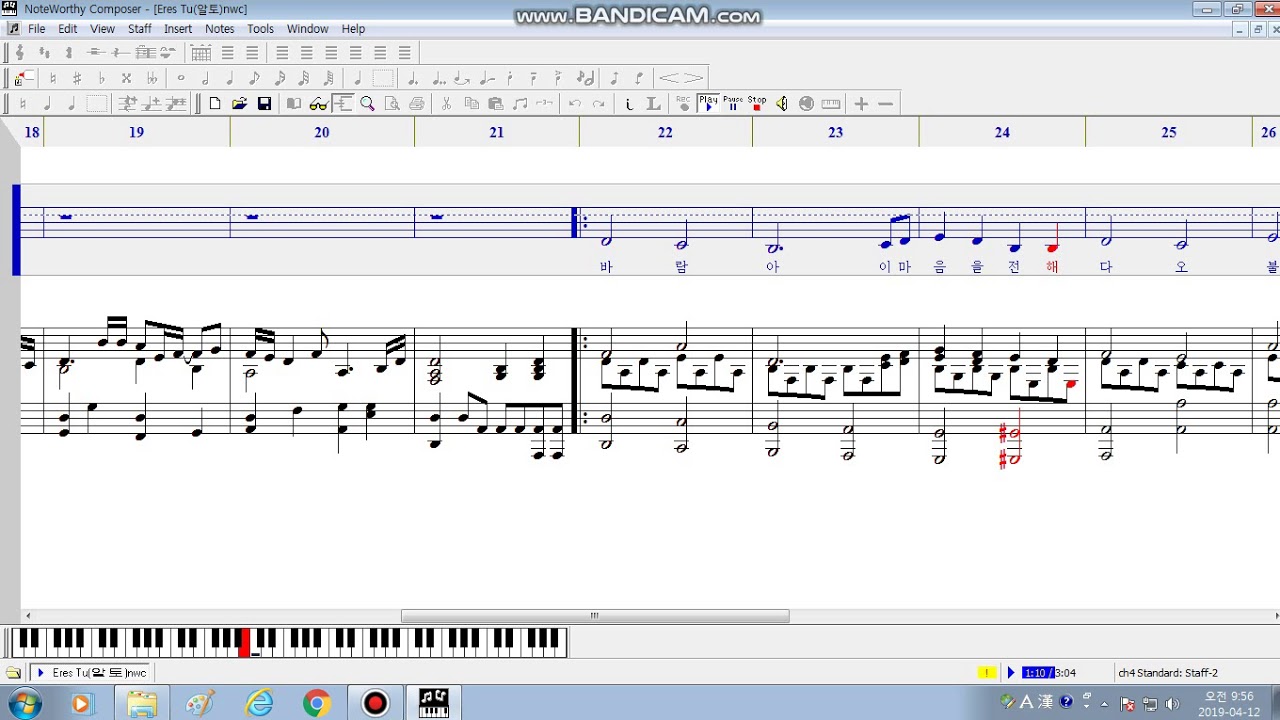This screenshot has height=720, width=1280.
Task: Open the Notes menu
Action: click(220, 29)
